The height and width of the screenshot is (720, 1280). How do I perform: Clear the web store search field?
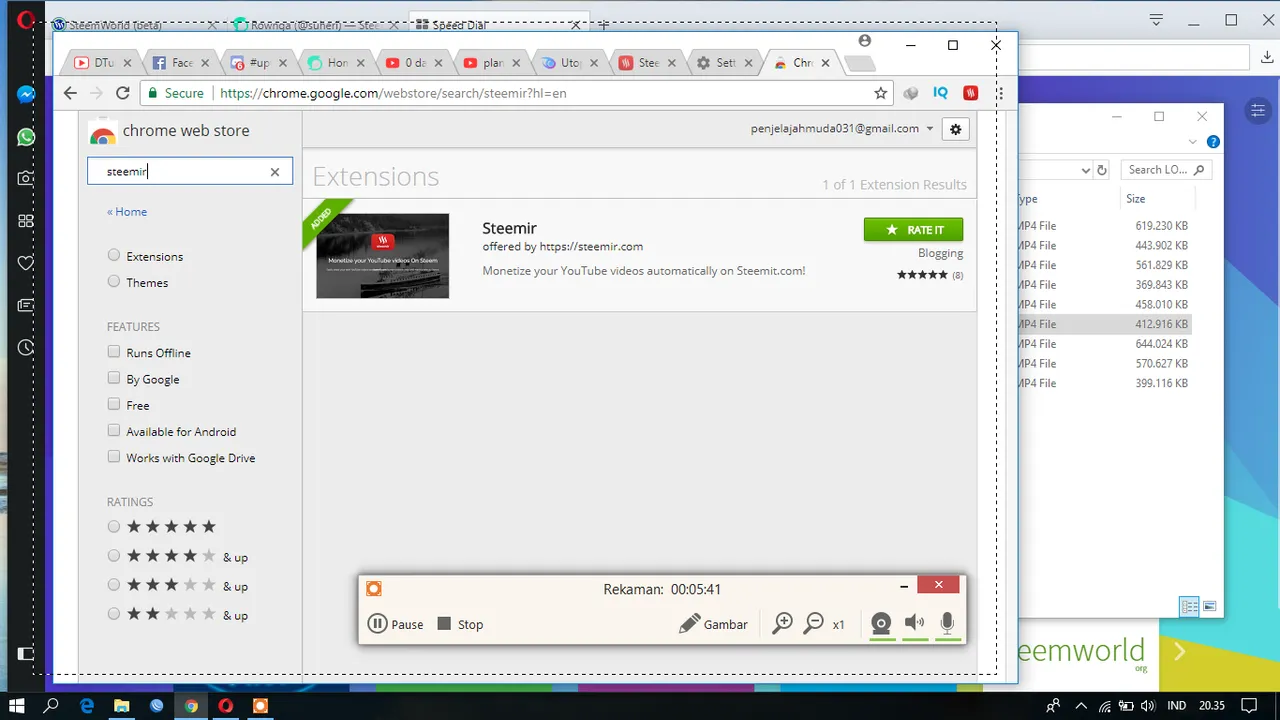275,172
